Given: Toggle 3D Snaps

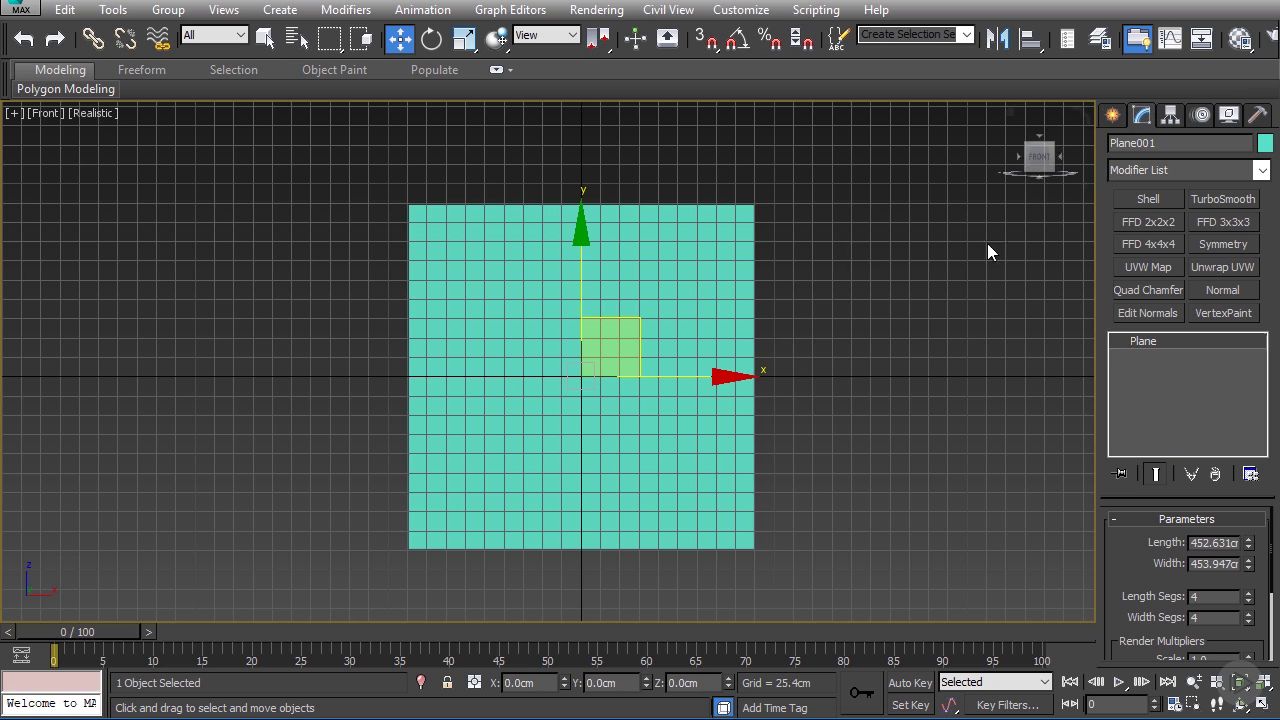Looking at the screenshot, I should [706, 39].
